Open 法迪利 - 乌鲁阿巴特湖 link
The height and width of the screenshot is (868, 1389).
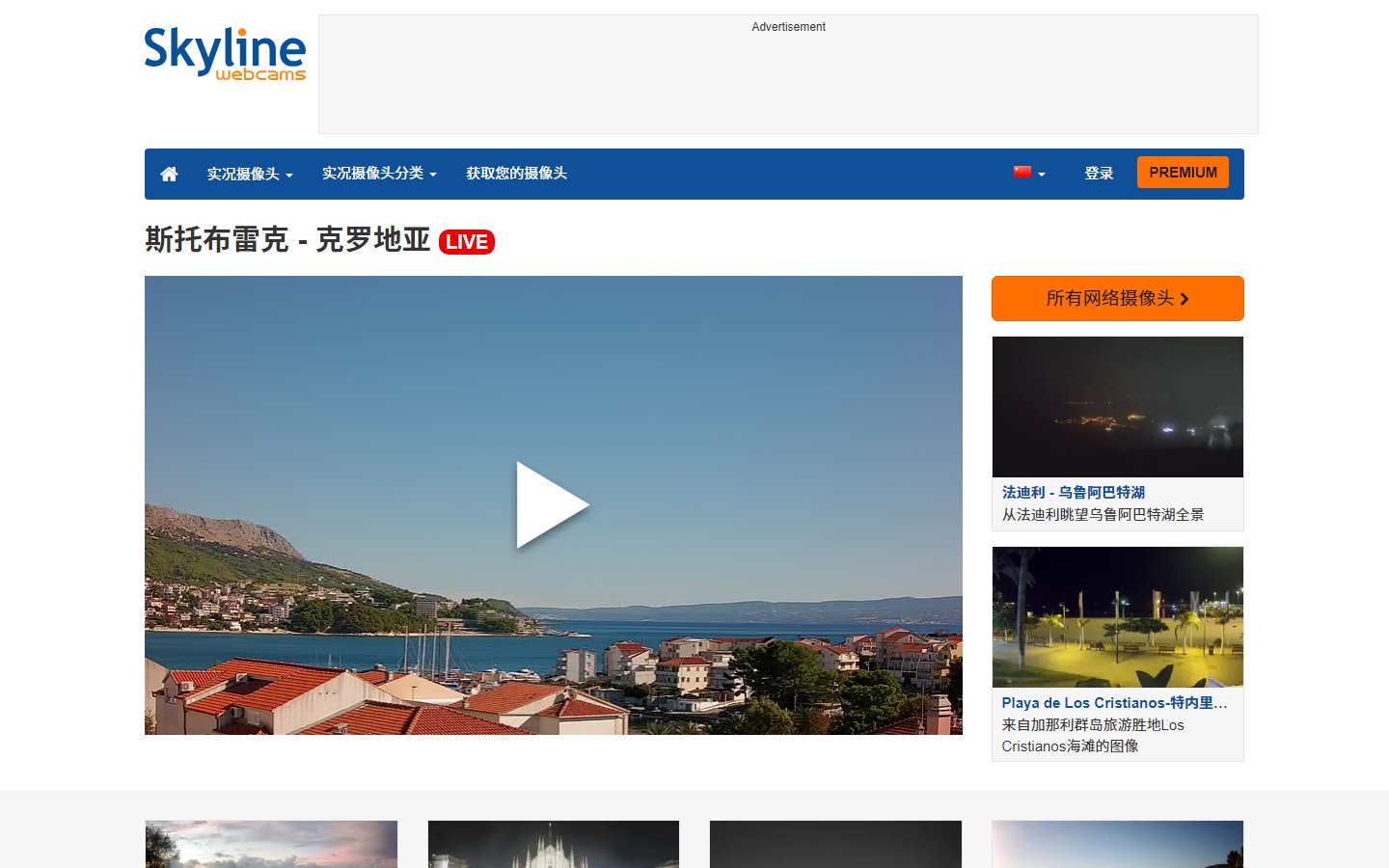tap(1073, 492)
